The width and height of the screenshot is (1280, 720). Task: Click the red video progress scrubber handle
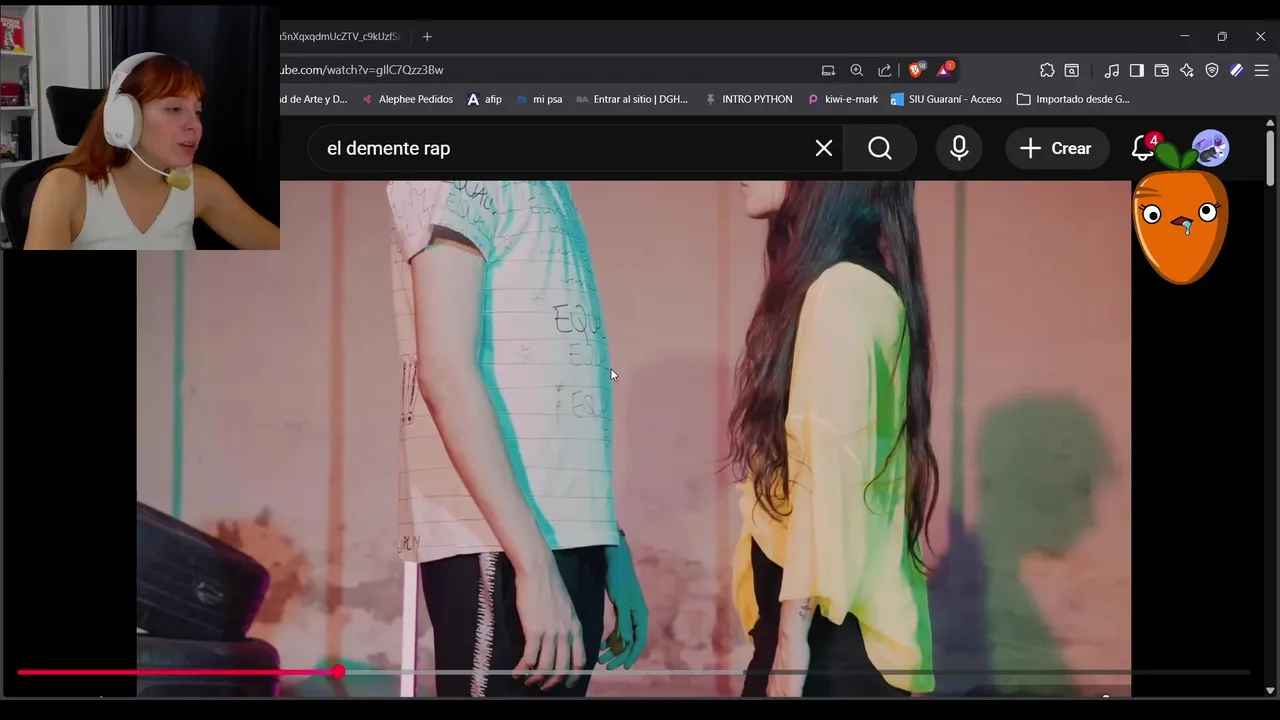click(x=339, y=672)
